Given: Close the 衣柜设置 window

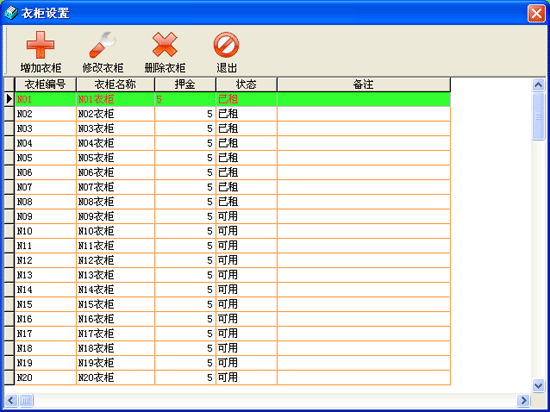Looking at the screenshot, I should click(536, 14).
